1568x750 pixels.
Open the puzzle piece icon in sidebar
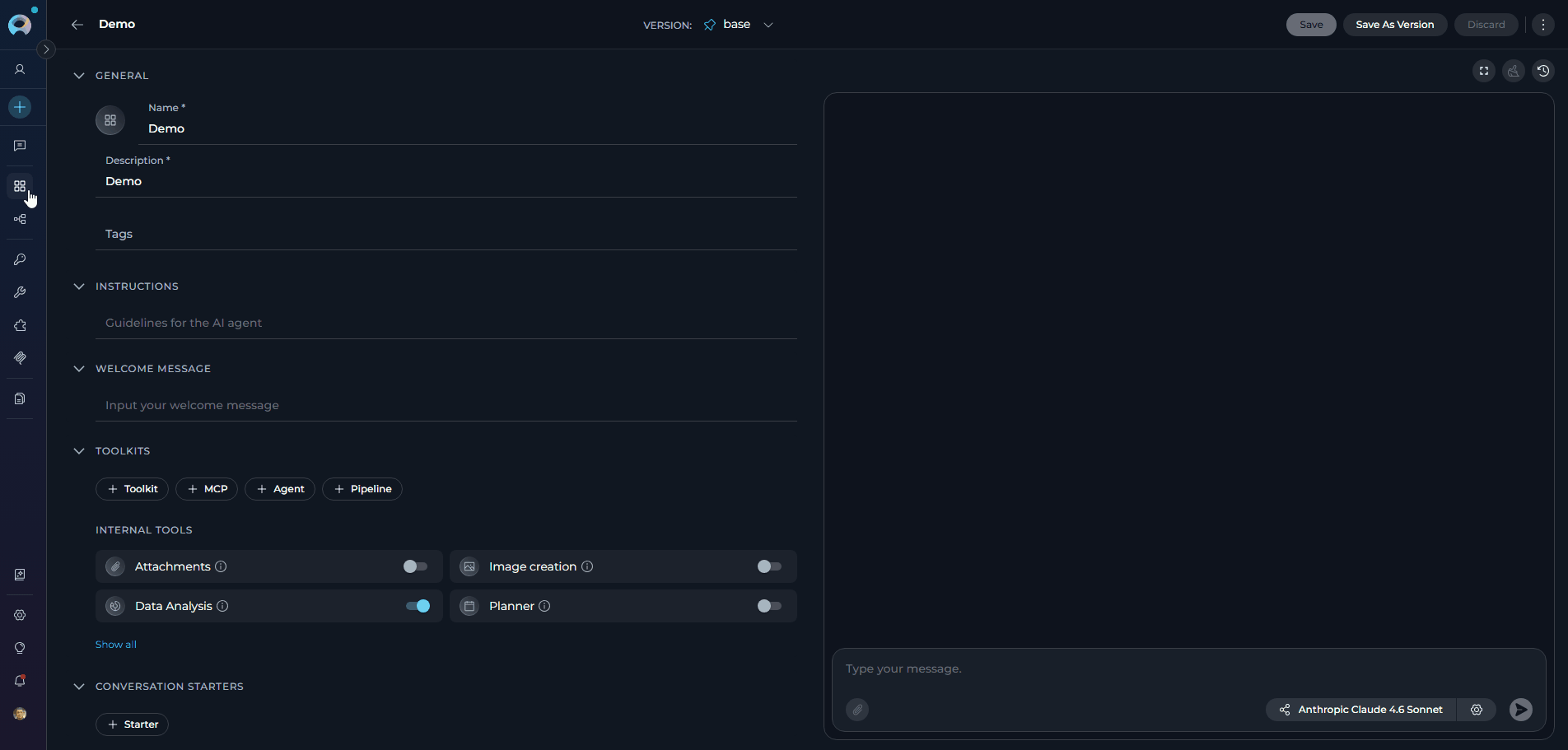coord(20,325)
